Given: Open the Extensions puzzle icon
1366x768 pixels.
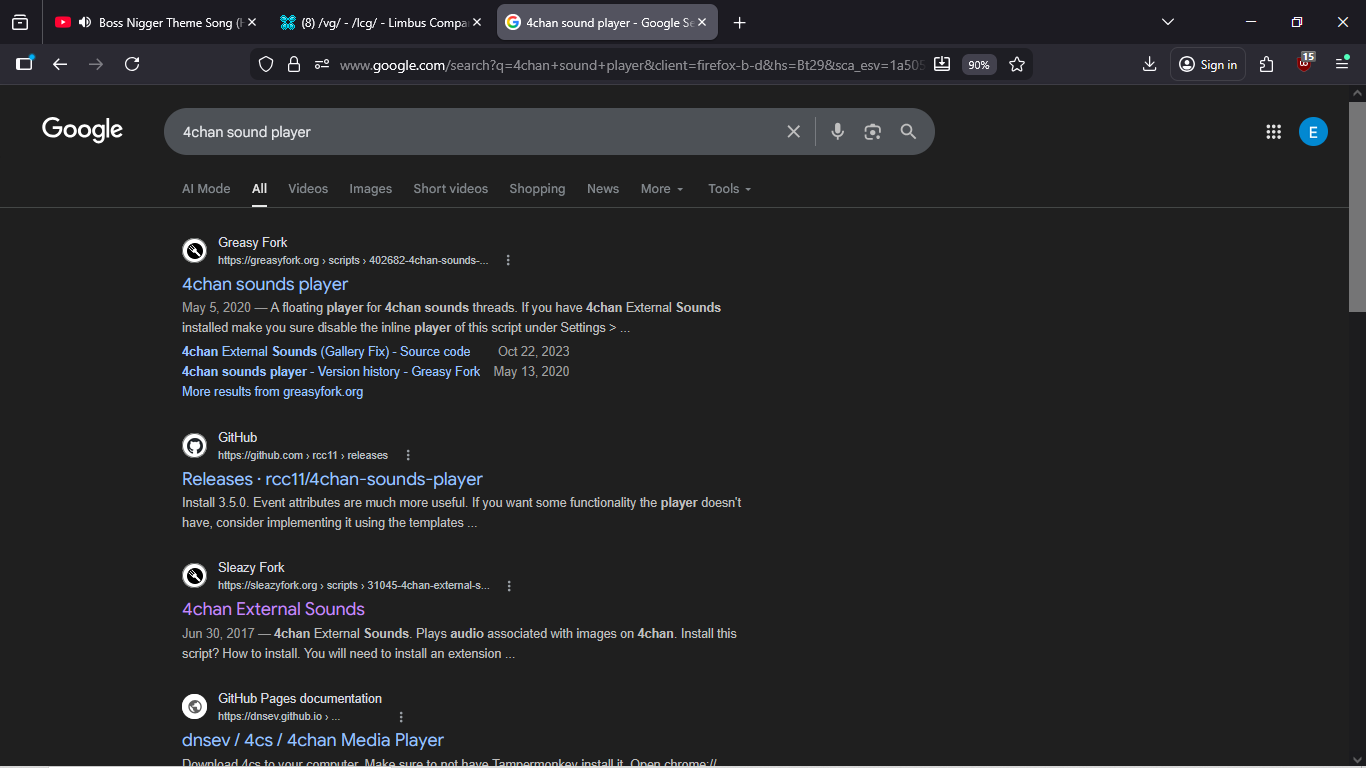Looking at the screenshot, I should coord(1267,64).
